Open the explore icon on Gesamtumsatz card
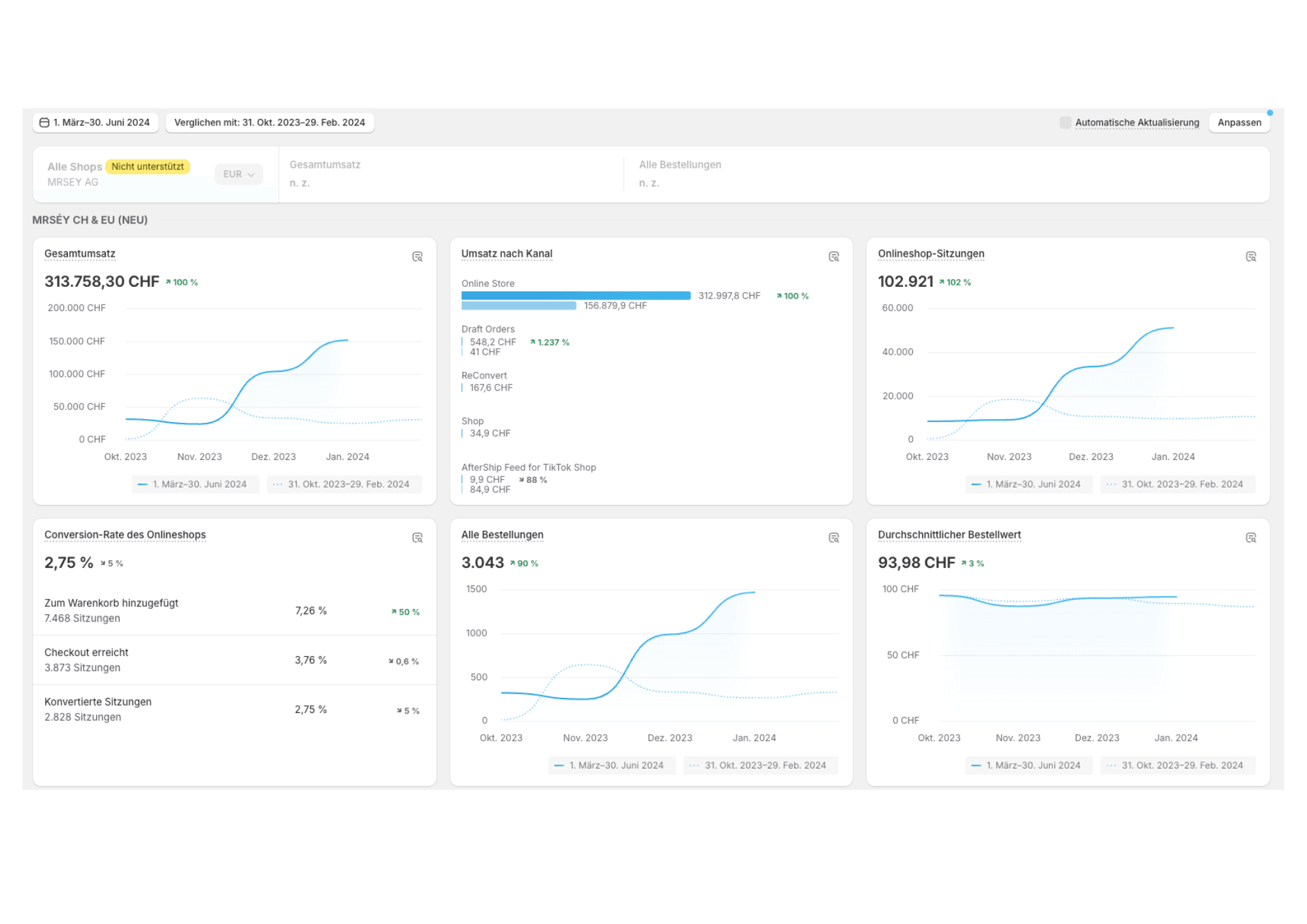 418,257
